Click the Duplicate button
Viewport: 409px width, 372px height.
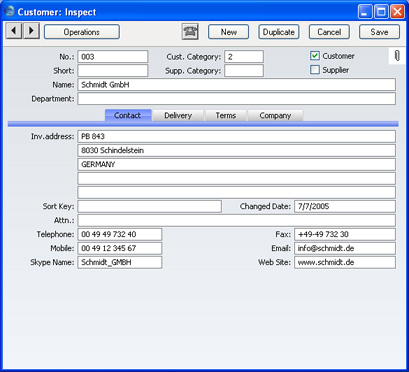click(x=279, y=32)
